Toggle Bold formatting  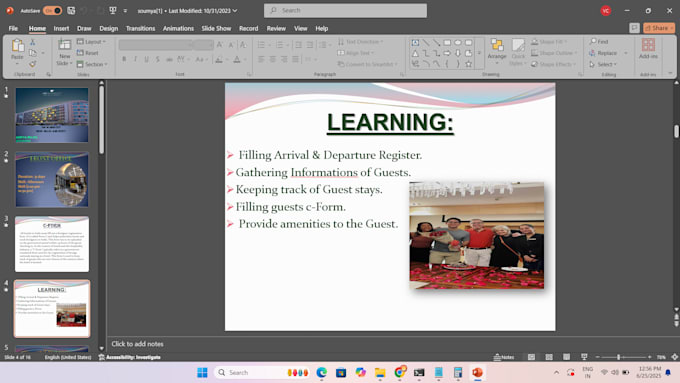tap(124, 59)
